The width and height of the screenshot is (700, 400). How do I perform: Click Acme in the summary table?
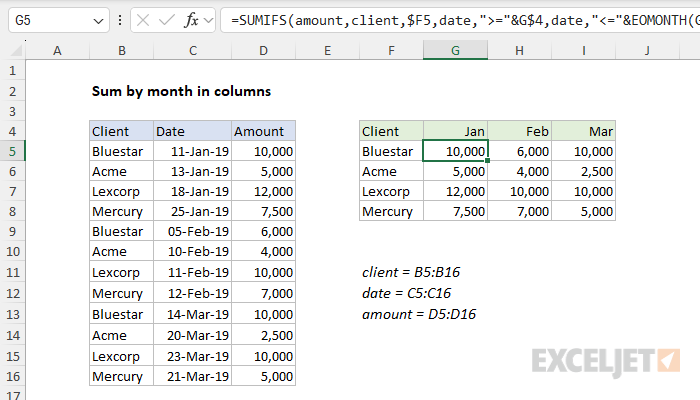tap(391, 171)
